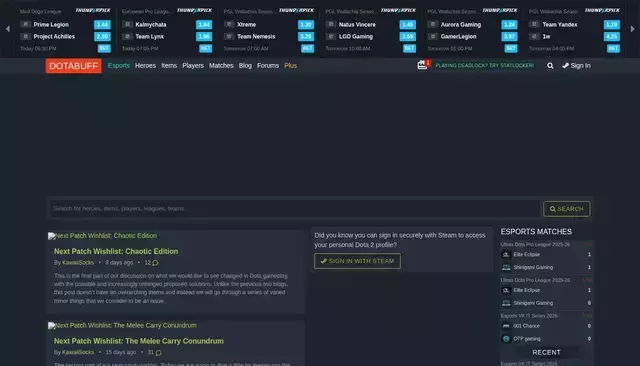Open the Players menu item
Screen dimensions: 640x366
pyautogui.click(x=193, y=66)
